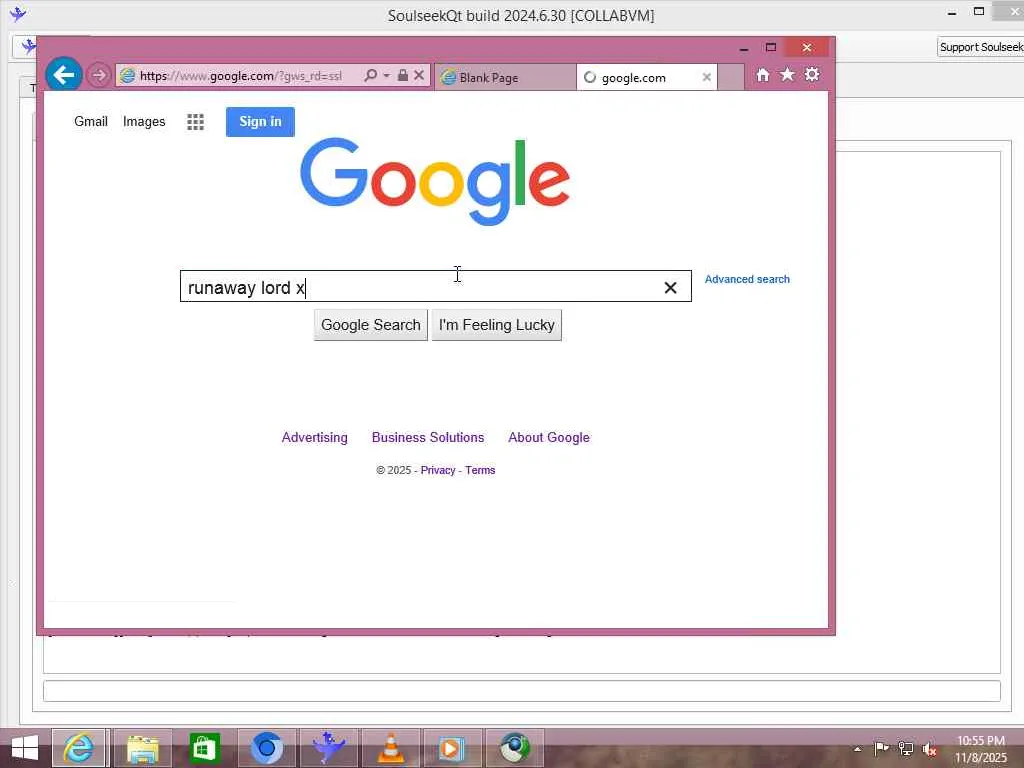Open the Terms link

coord(480,470)
